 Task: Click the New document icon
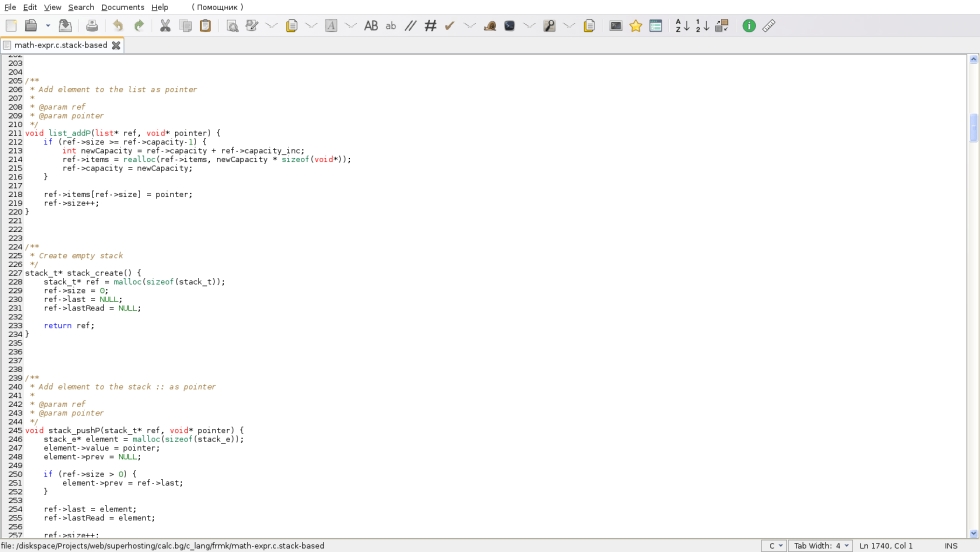pyautogui.click(x=11, y=26)
